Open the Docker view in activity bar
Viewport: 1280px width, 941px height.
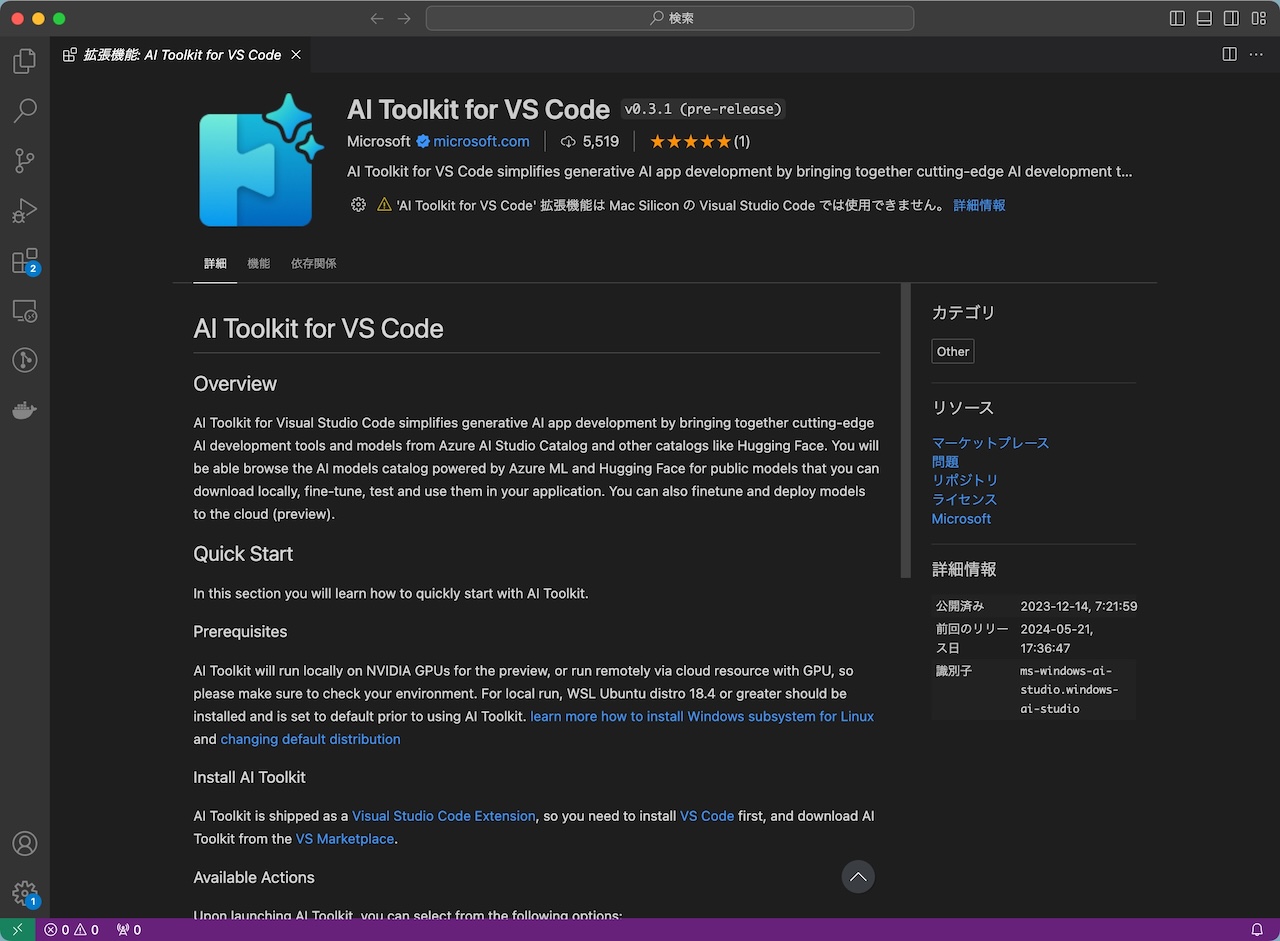pyautogui.click(x=24, y=410)
